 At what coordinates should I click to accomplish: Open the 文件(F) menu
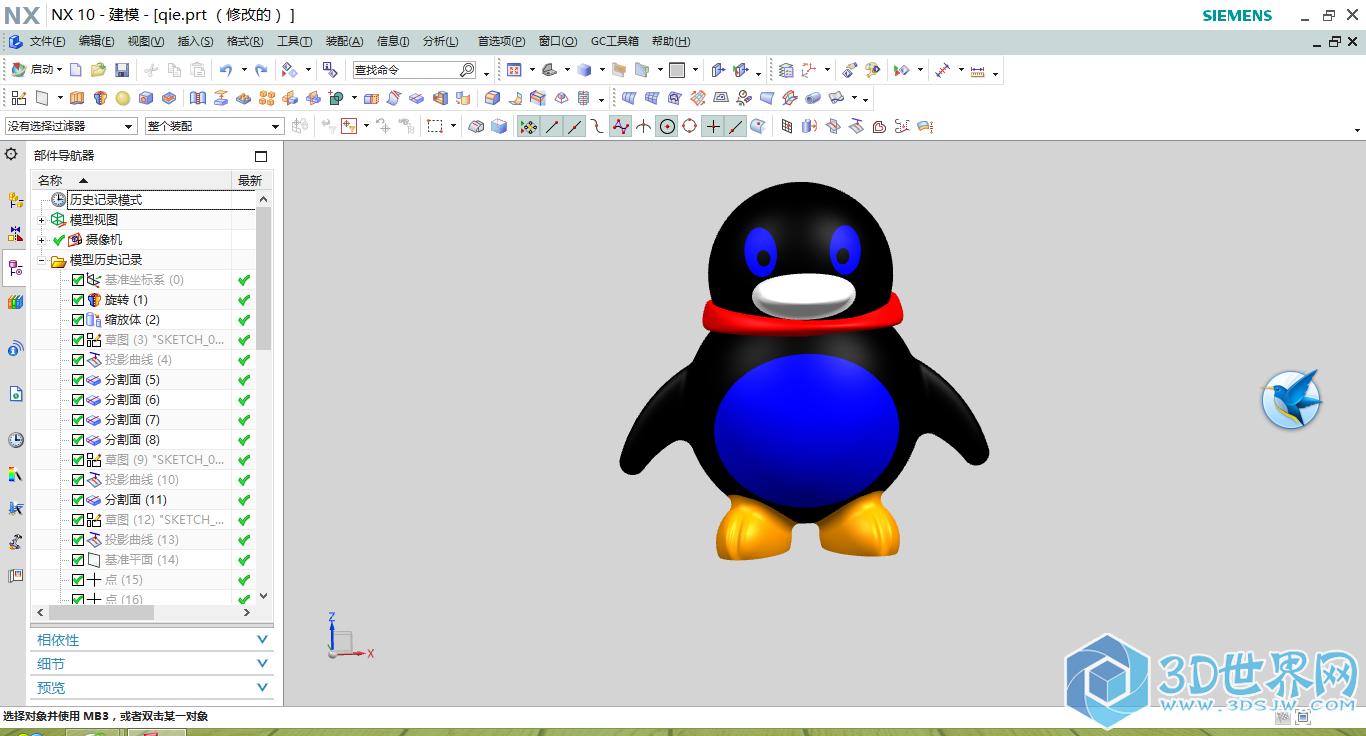(47, 41)
